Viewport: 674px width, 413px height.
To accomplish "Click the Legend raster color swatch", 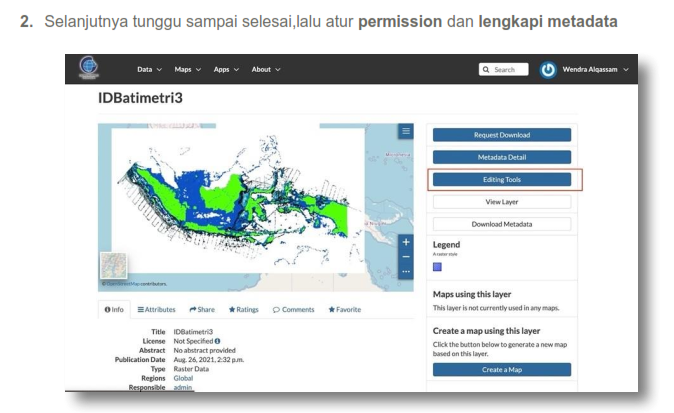I will (437, 267).
